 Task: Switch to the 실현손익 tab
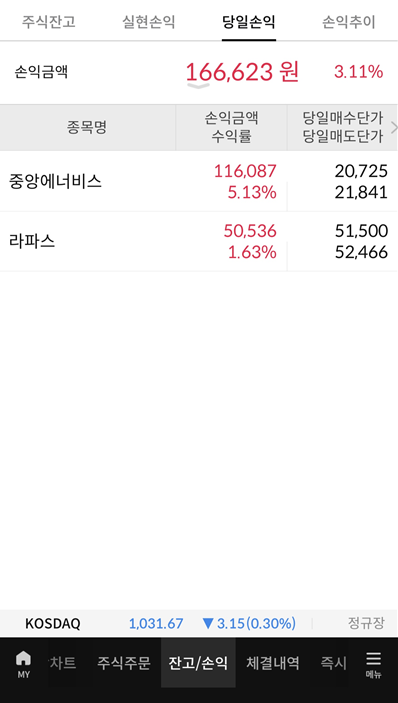(149, 22)
